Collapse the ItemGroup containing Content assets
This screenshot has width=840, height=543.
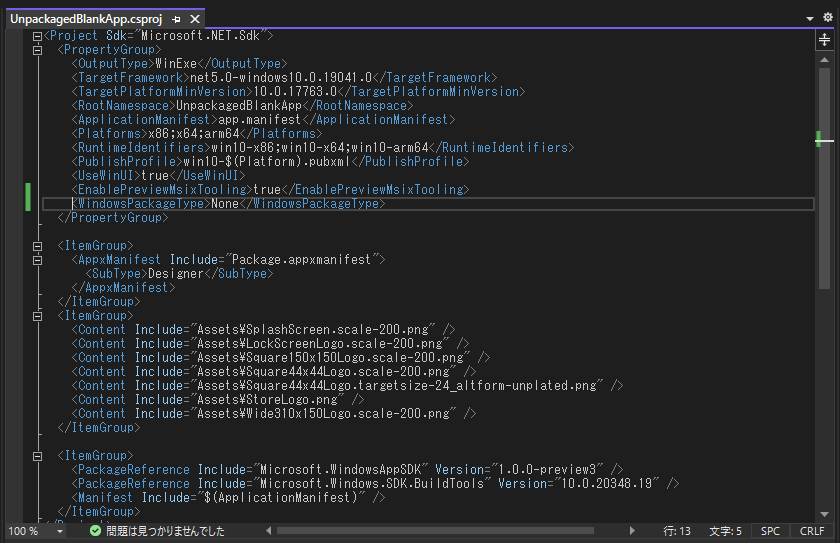38,316
